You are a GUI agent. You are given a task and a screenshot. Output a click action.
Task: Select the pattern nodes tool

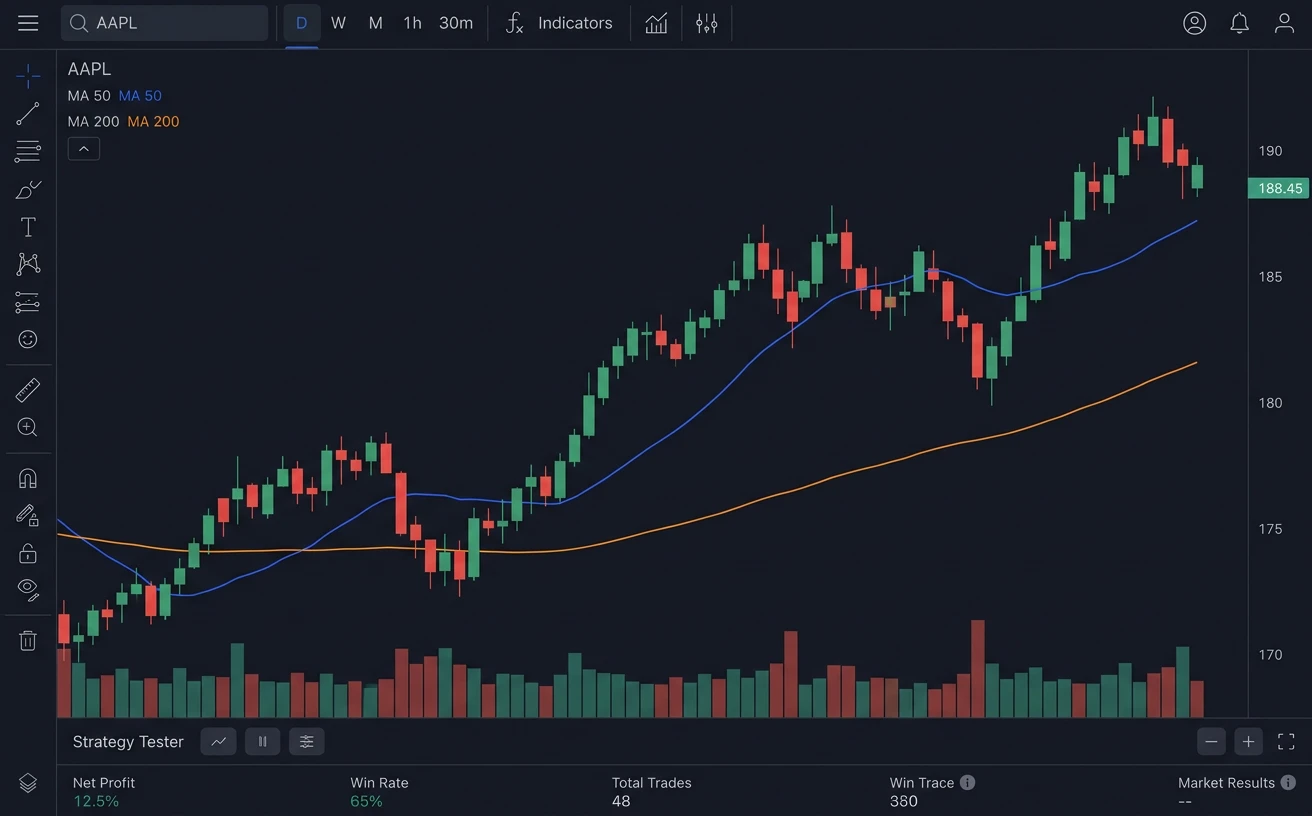28,264
